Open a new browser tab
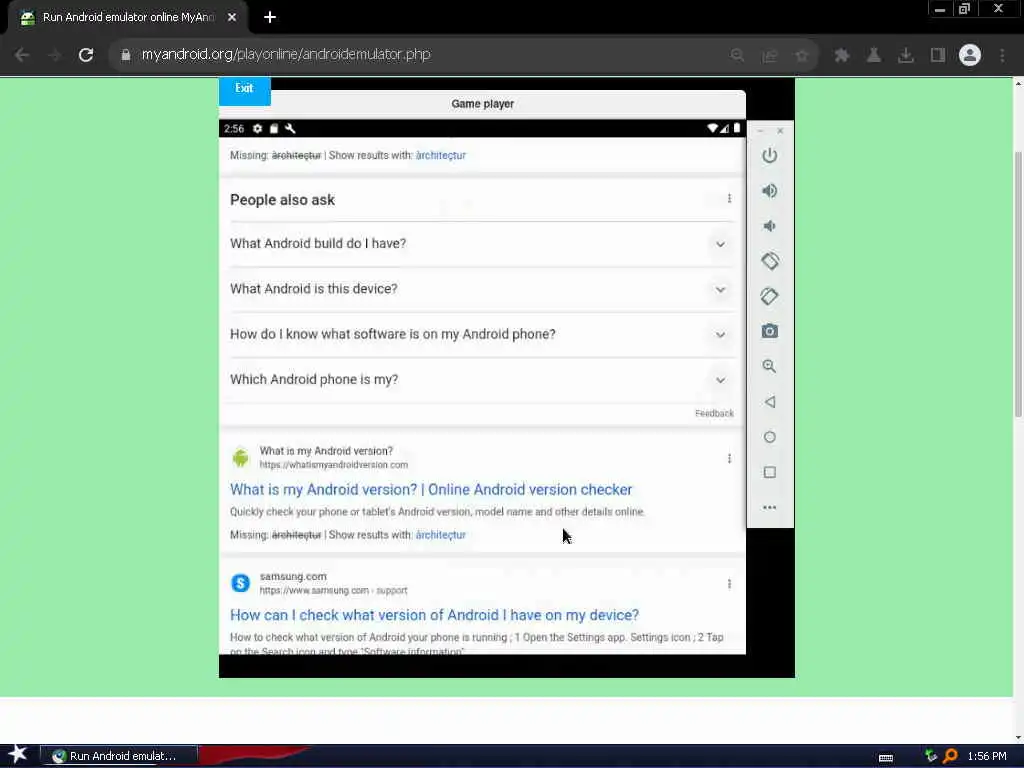 270,18
